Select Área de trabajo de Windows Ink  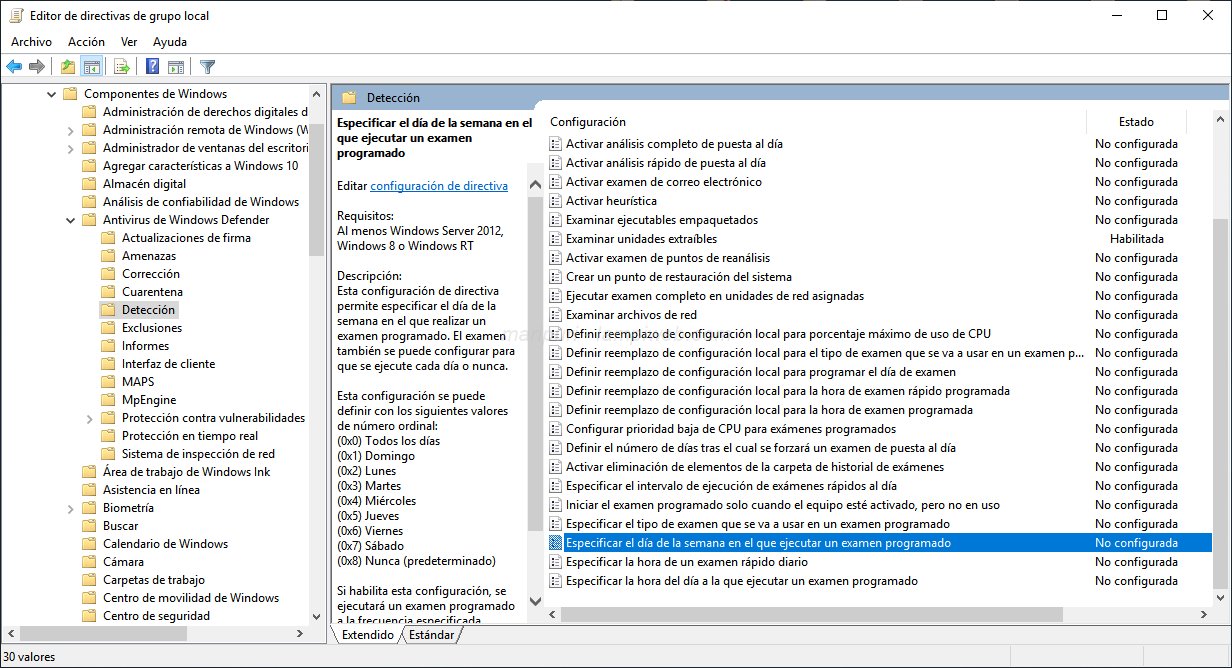click(x=186, y=472)
